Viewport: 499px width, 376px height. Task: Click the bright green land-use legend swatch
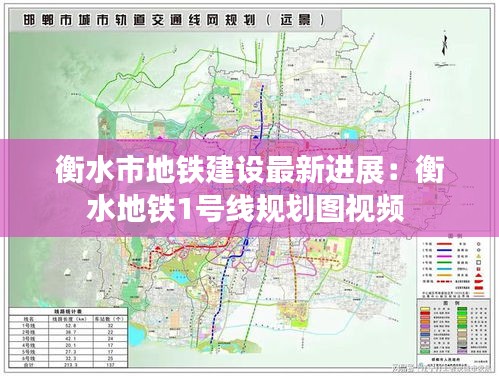[x=462, y=313]
